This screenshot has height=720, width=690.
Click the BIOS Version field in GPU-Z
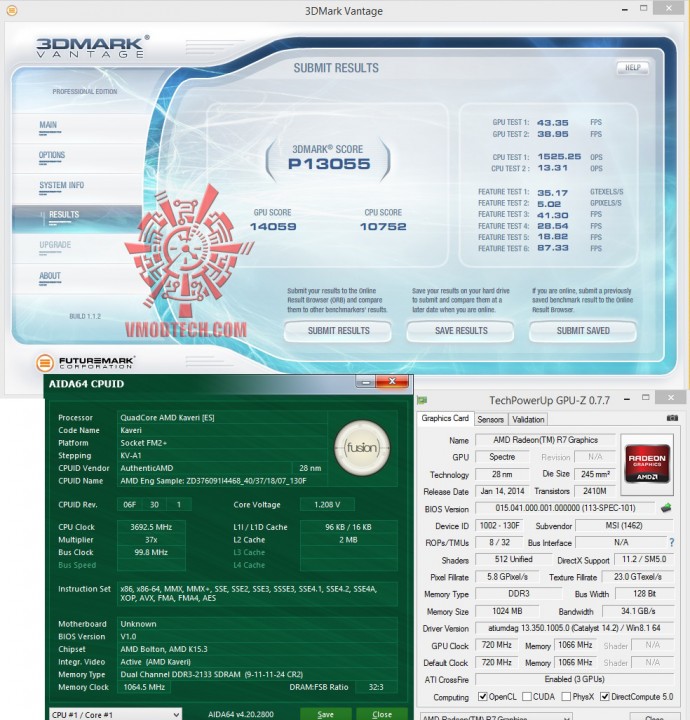click(x=565, y=508)
